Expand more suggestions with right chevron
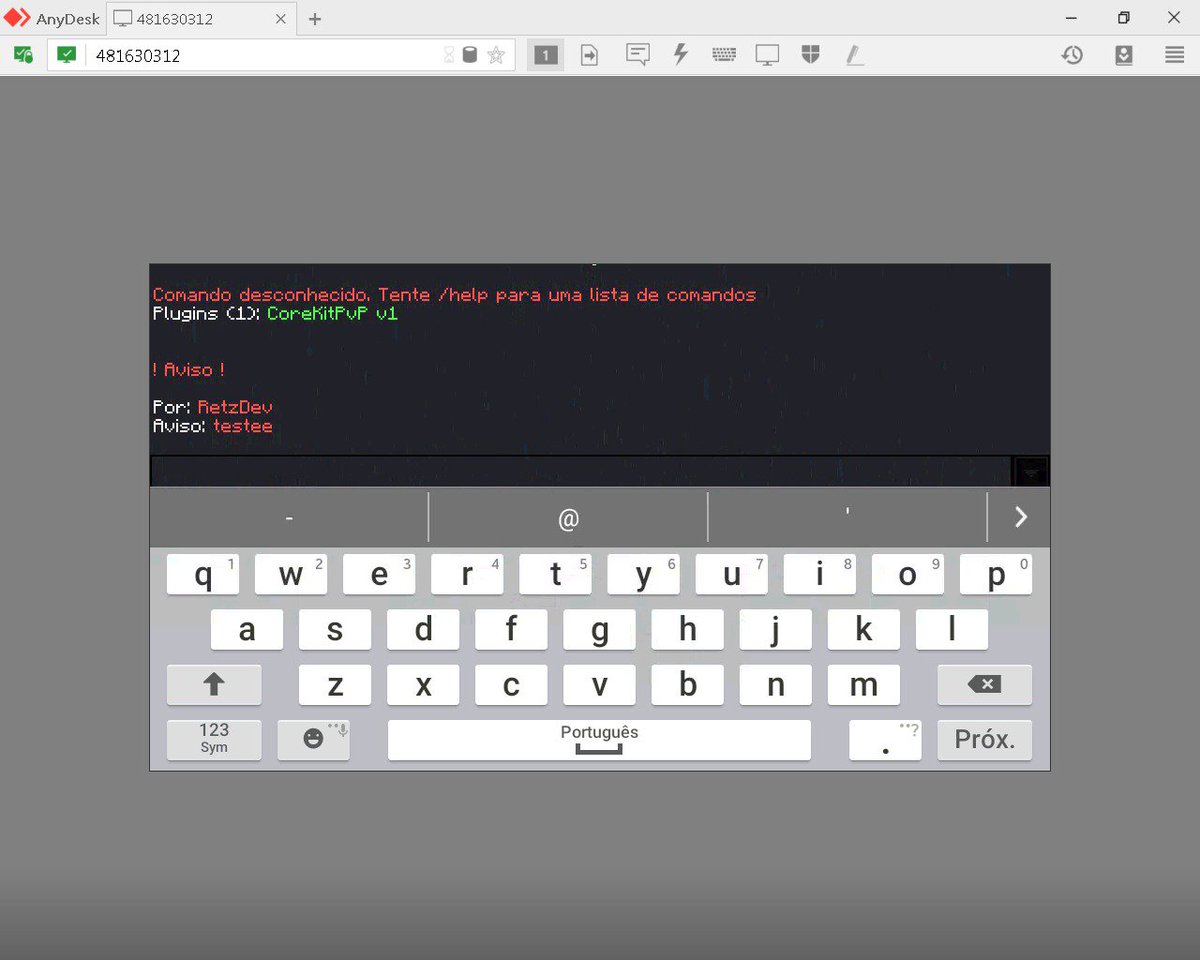 click(x=1020, y=517)
